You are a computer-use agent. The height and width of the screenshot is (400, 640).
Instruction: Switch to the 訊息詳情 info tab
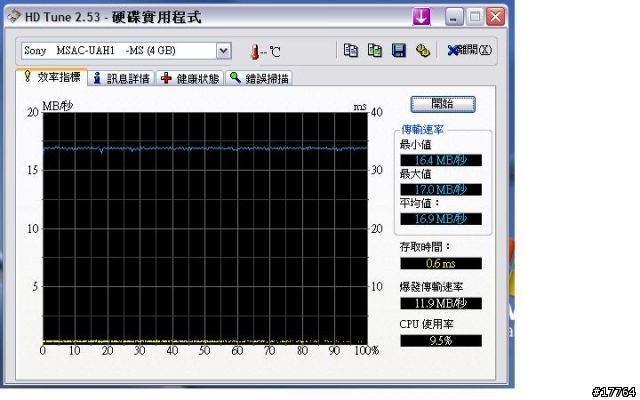click(x=122, y=78)
